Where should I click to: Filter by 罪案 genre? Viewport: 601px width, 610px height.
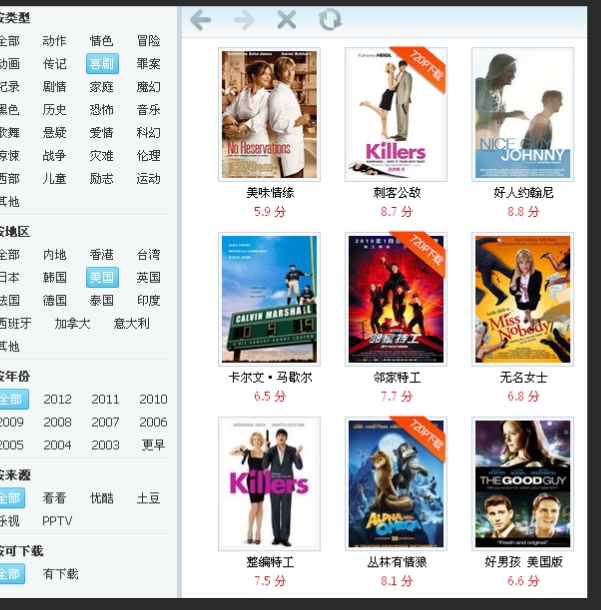[149, 63]
